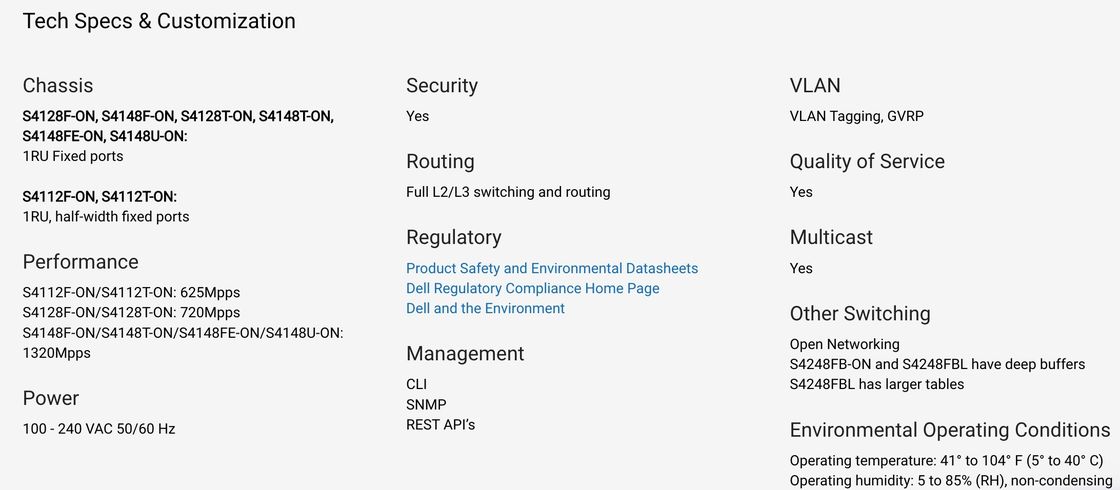
Task: Click the Chassis section heading
Action: point(58,86)
